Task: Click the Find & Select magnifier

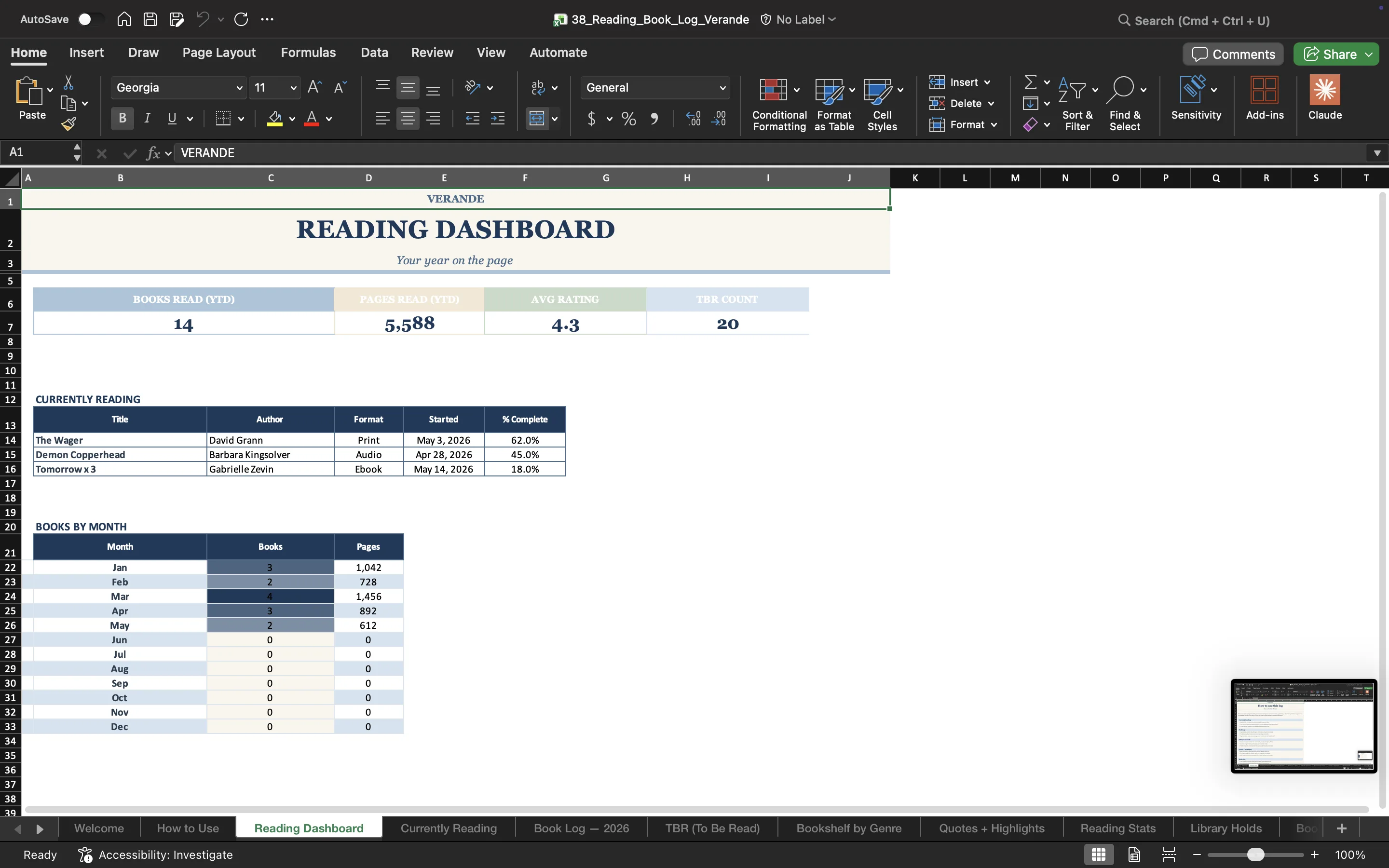Action: pos(1120,89)
